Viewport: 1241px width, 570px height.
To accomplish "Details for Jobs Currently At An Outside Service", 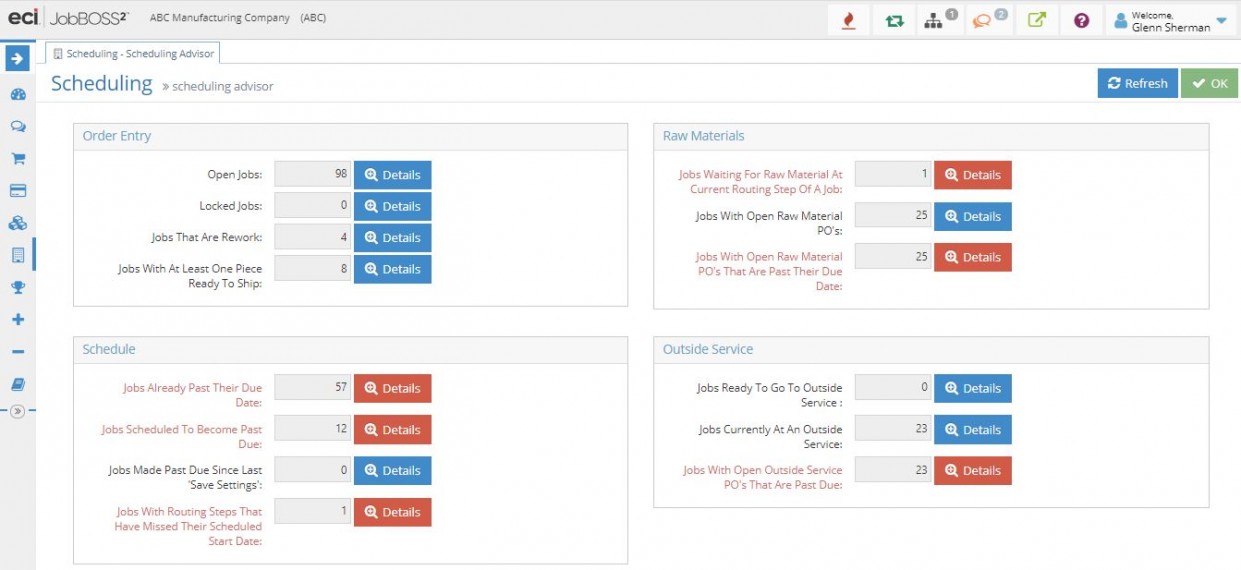I will point(973,429).
